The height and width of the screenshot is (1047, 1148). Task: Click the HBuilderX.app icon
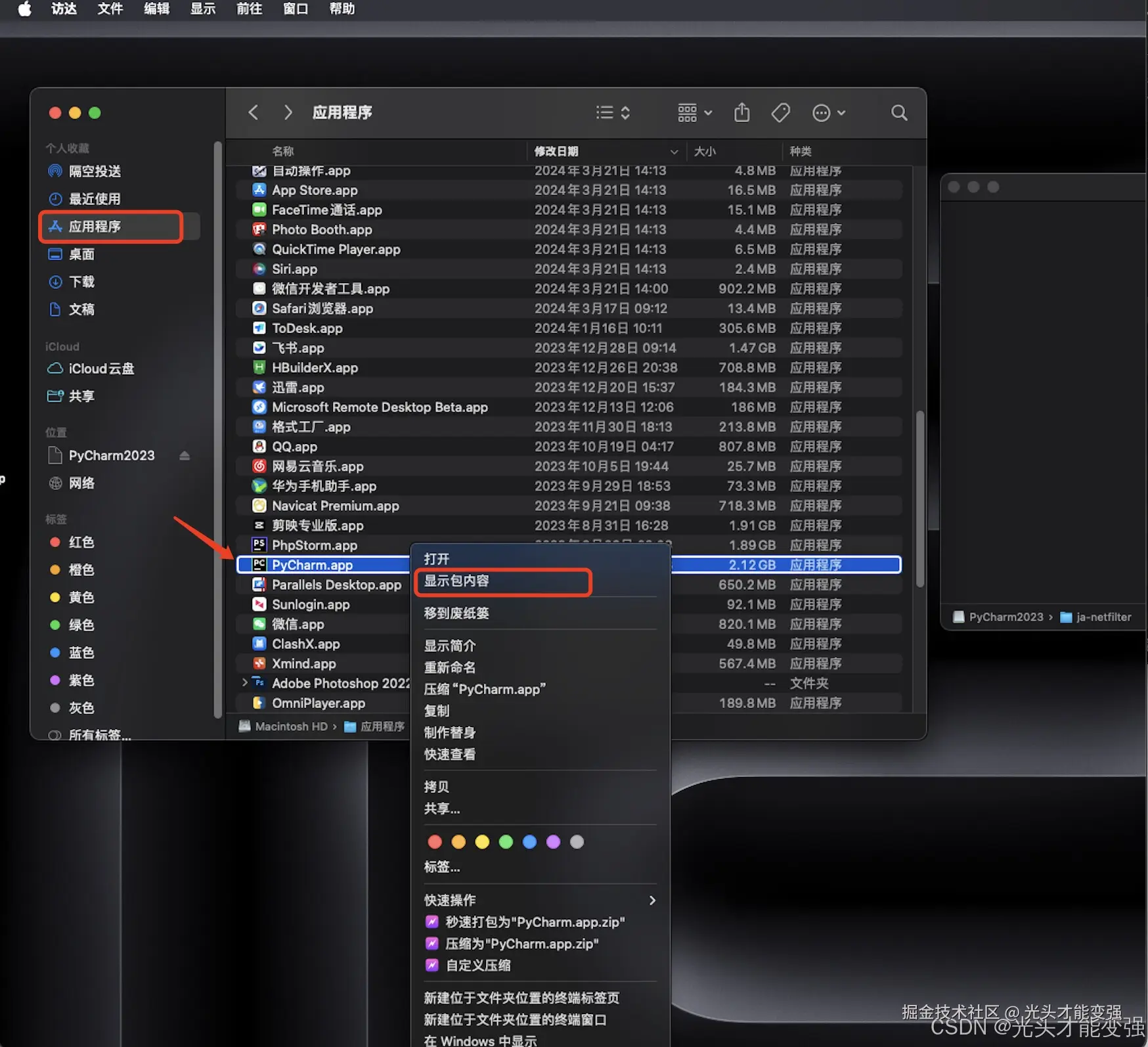(259, 367)
